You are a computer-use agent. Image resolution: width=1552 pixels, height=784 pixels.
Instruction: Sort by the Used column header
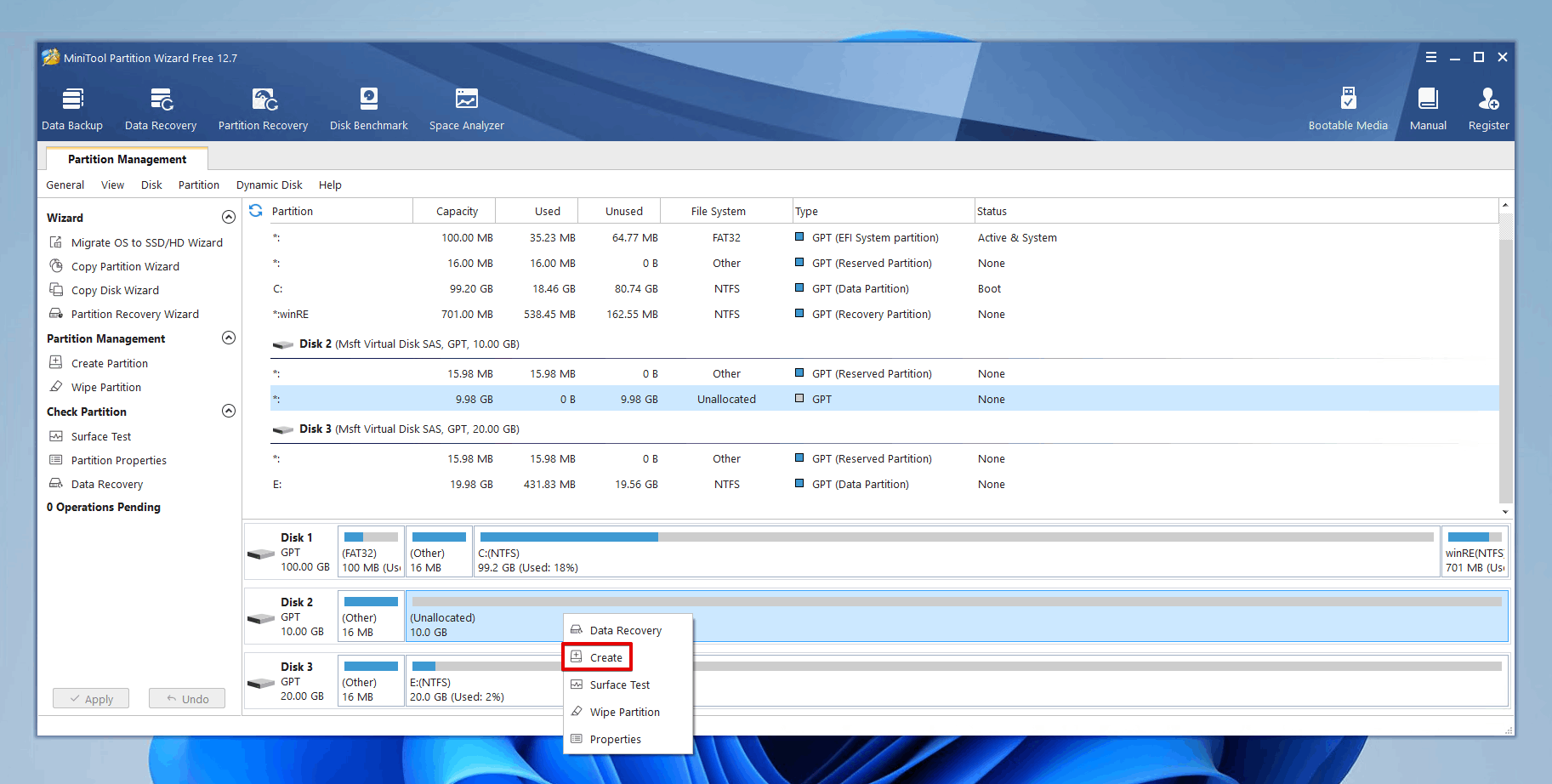(x=537, y=211)
